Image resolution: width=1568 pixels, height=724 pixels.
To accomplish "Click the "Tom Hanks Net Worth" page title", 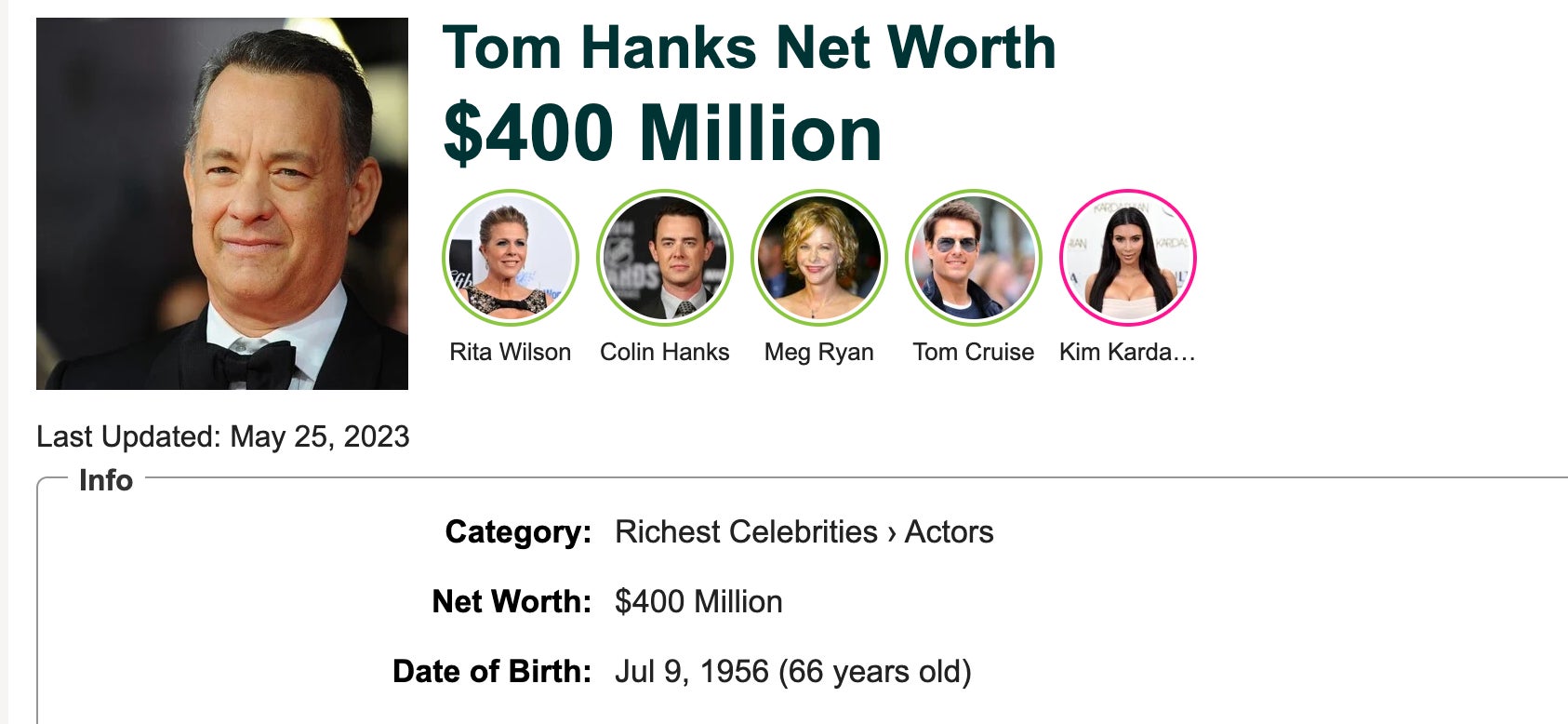I will [749, 47].
